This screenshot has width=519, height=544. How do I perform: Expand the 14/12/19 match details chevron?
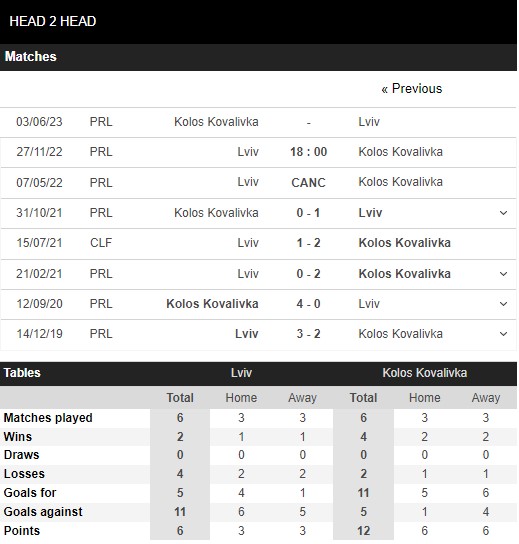point(503,334)
